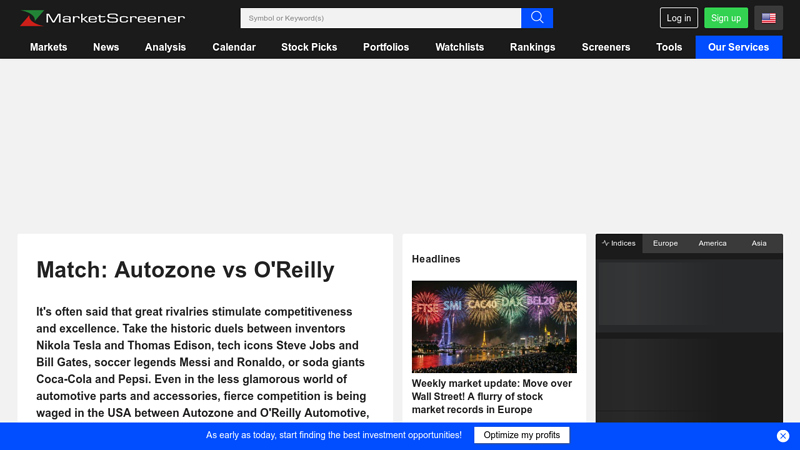This screenshot has height=450, width=800.
Task: Open the Markets menu
Action: point(48,47)
